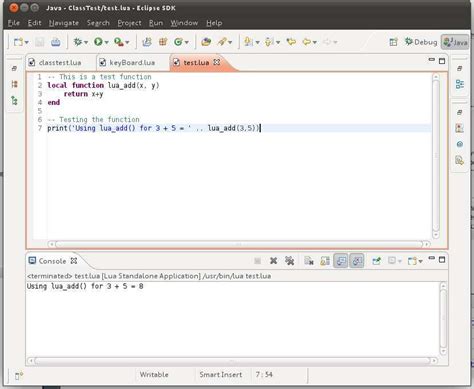
Task: Click the New Java Project icon
Action: coord(147,42)
